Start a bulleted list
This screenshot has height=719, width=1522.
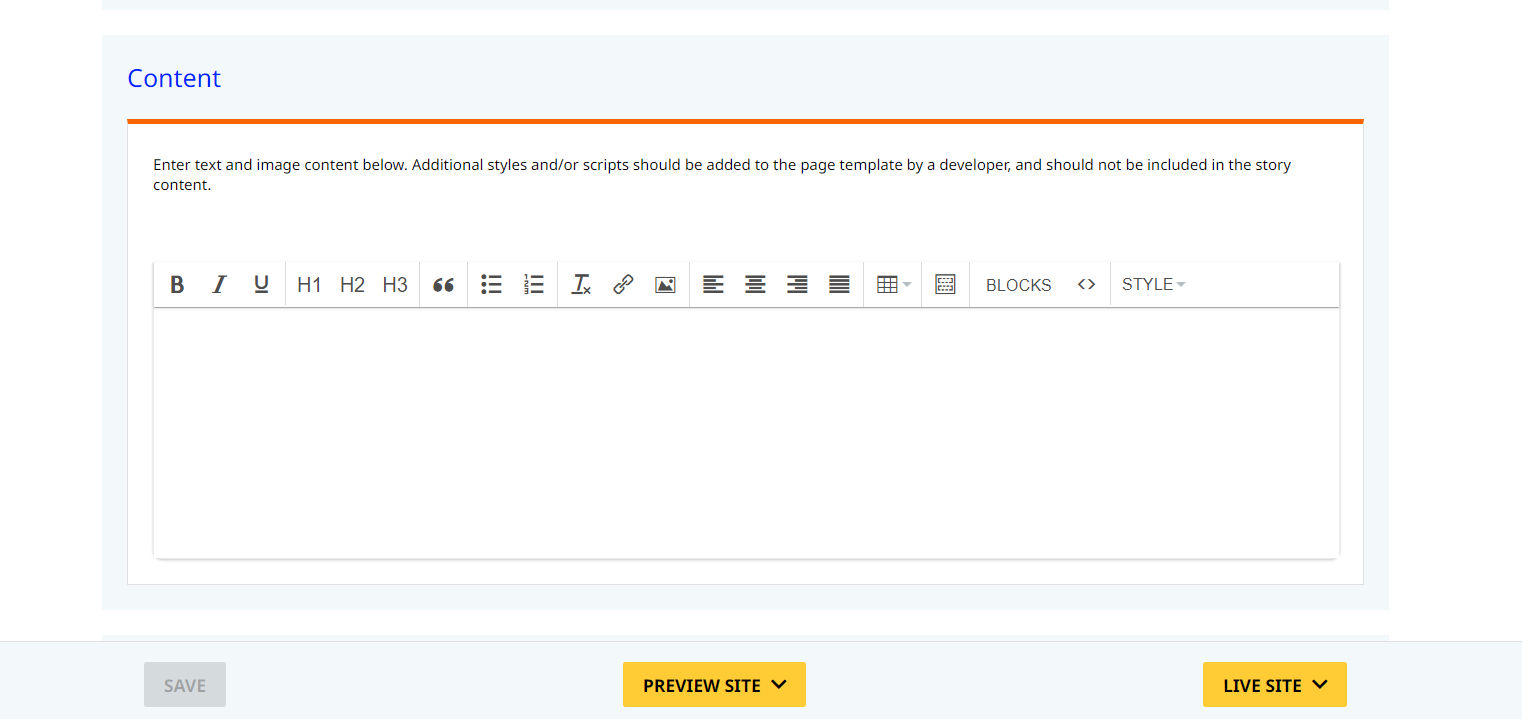point(491,285)
